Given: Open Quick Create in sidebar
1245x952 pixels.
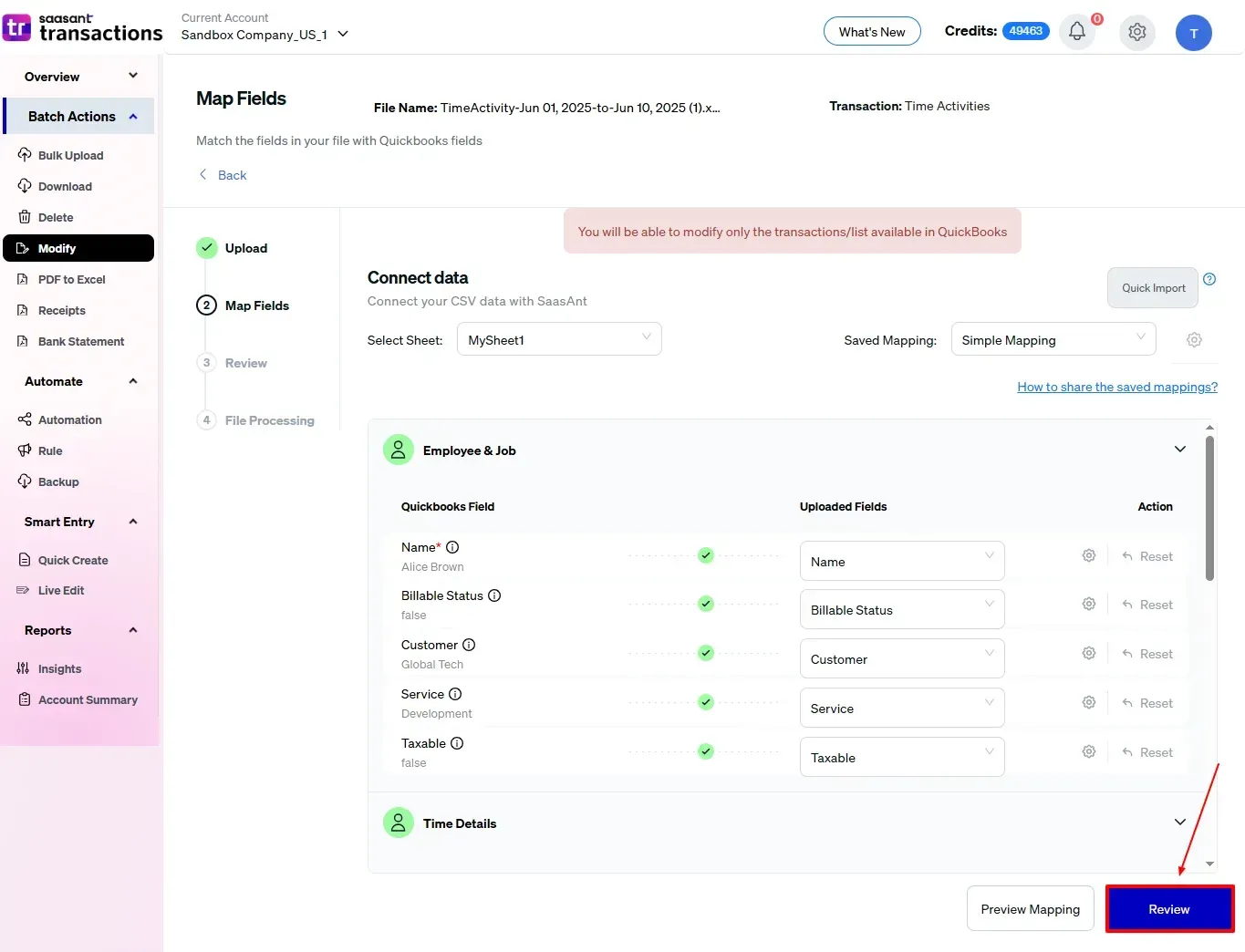Looking at the screenshot, I should point(78,560).
